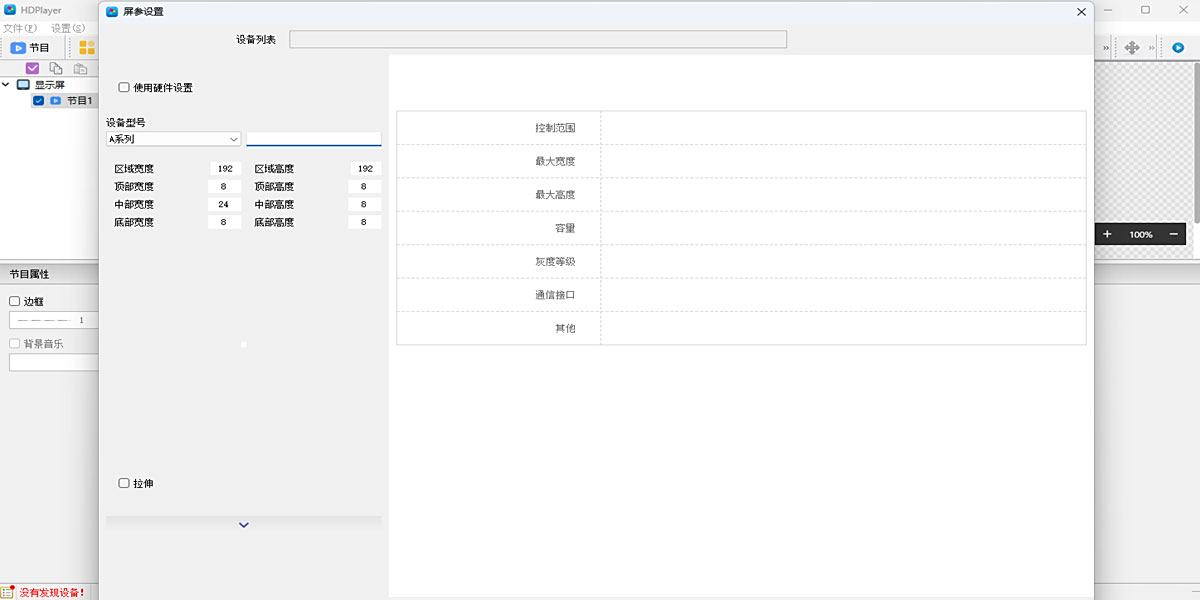The width and height of the screenshot is (1200, 600).
Task: Click the yellow grid layout toolbar icon
Action: pos(87,47)
